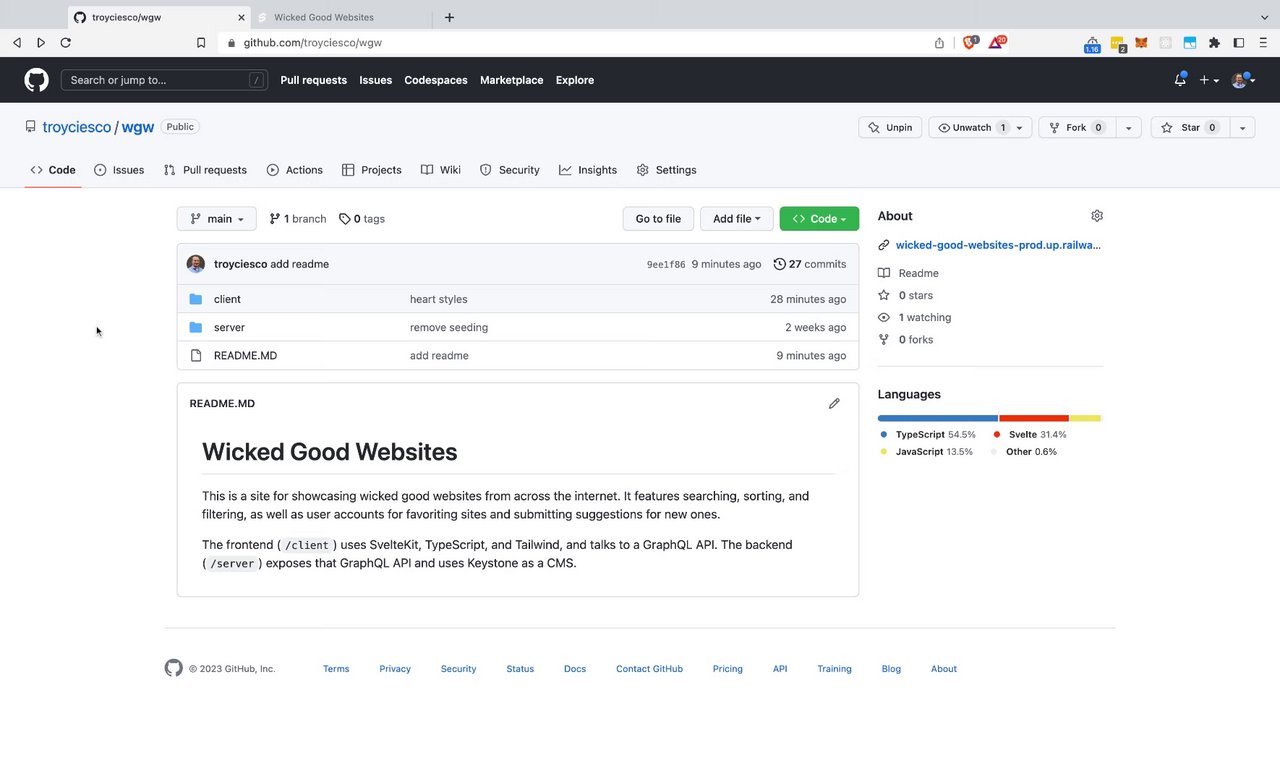1280x781 pixels.
Task: Open the 27 commits history
Action: tap(810, 264)
